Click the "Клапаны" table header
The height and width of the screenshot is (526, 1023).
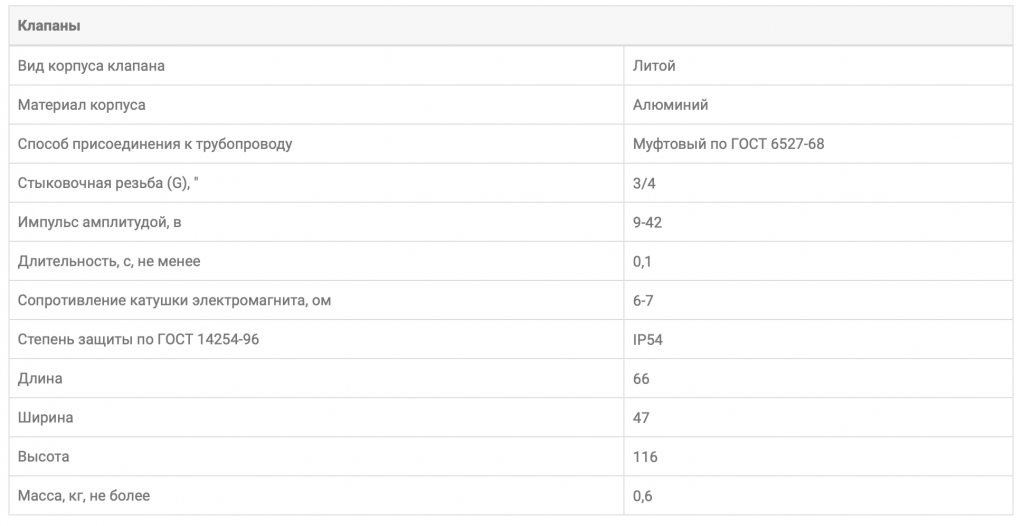50,25
